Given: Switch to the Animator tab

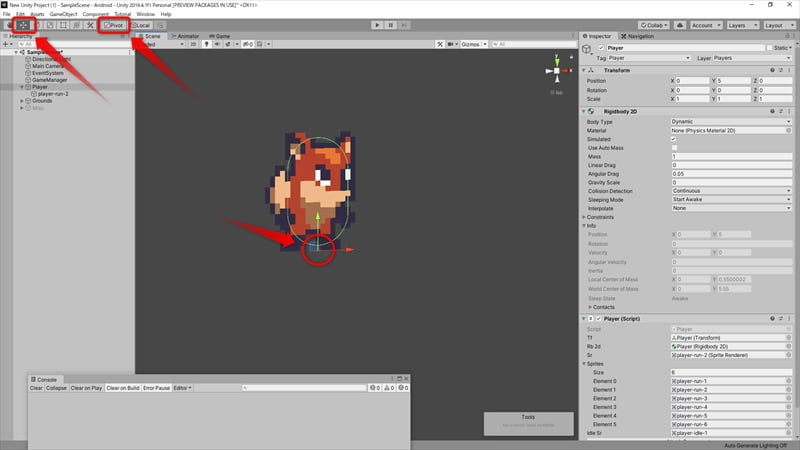Looking at the screenshot, I should point(185,36).
